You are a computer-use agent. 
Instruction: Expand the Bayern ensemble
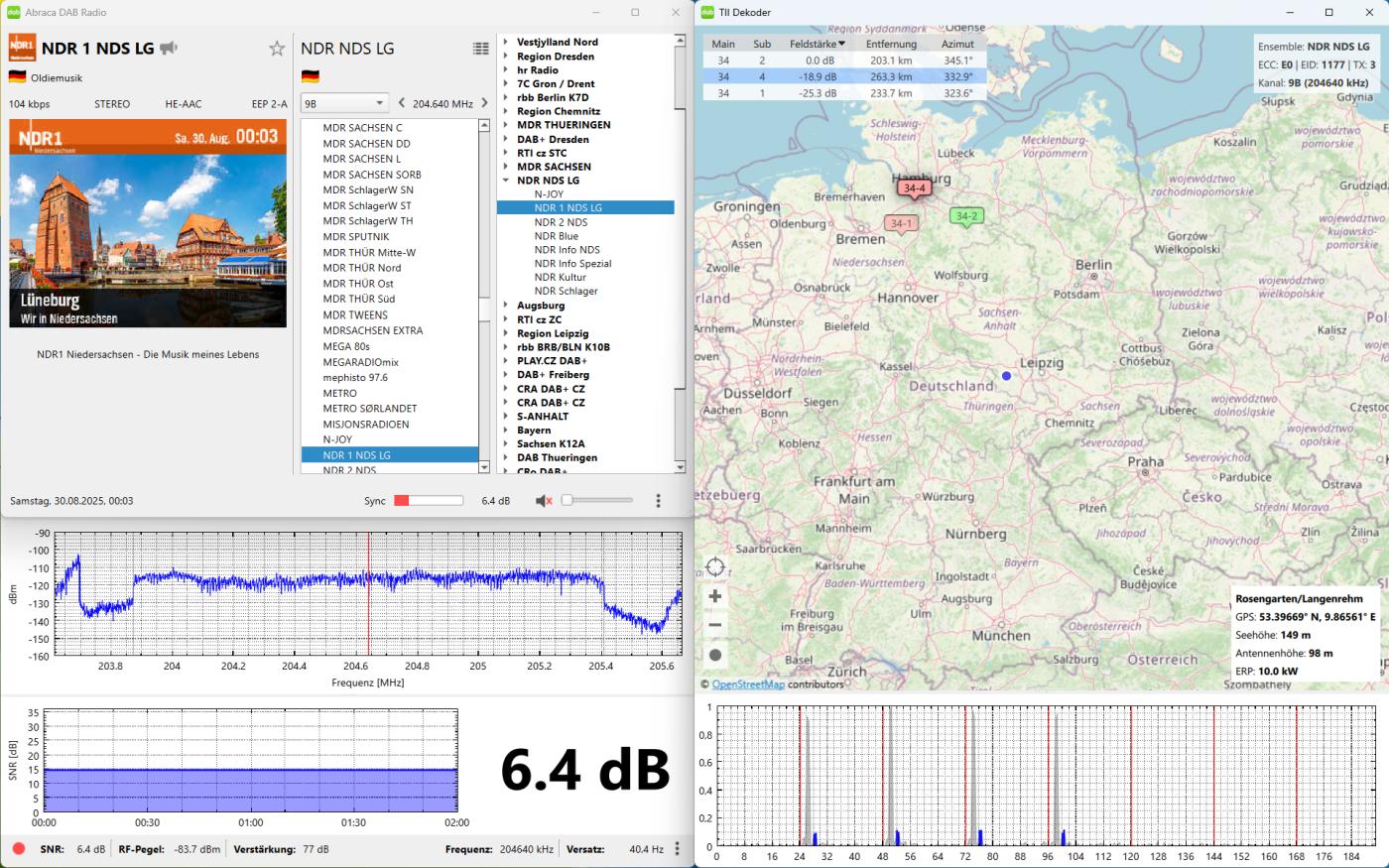[x=506, y=431]
